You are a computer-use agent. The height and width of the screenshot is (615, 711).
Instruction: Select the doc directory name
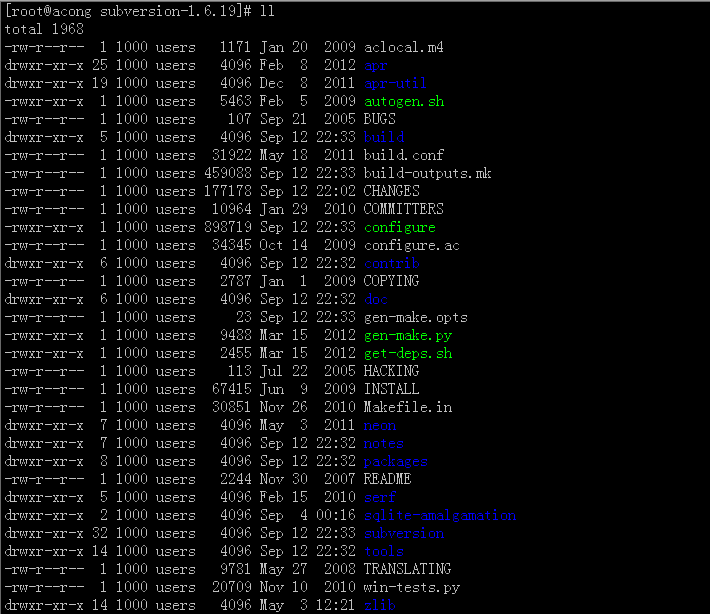tap(375, 299)
